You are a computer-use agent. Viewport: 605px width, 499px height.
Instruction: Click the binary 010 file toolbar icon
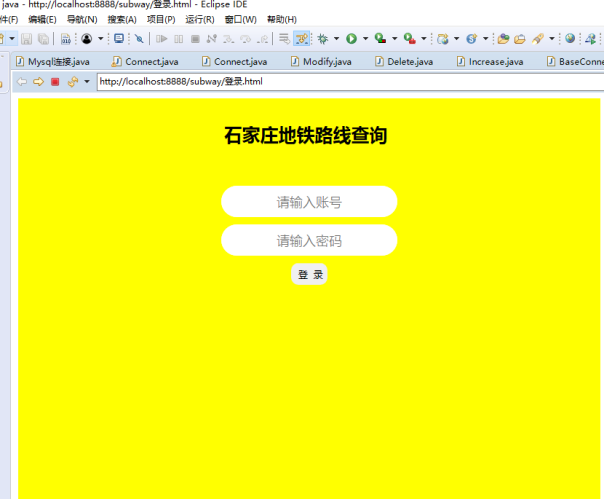tap(66, 39)
